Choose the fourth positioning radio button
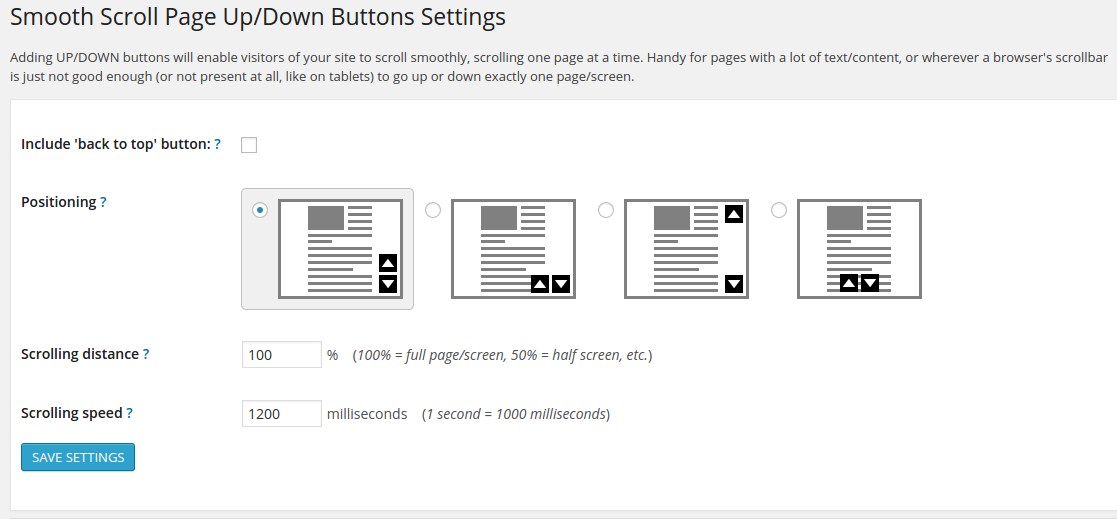 coord(779,210)
